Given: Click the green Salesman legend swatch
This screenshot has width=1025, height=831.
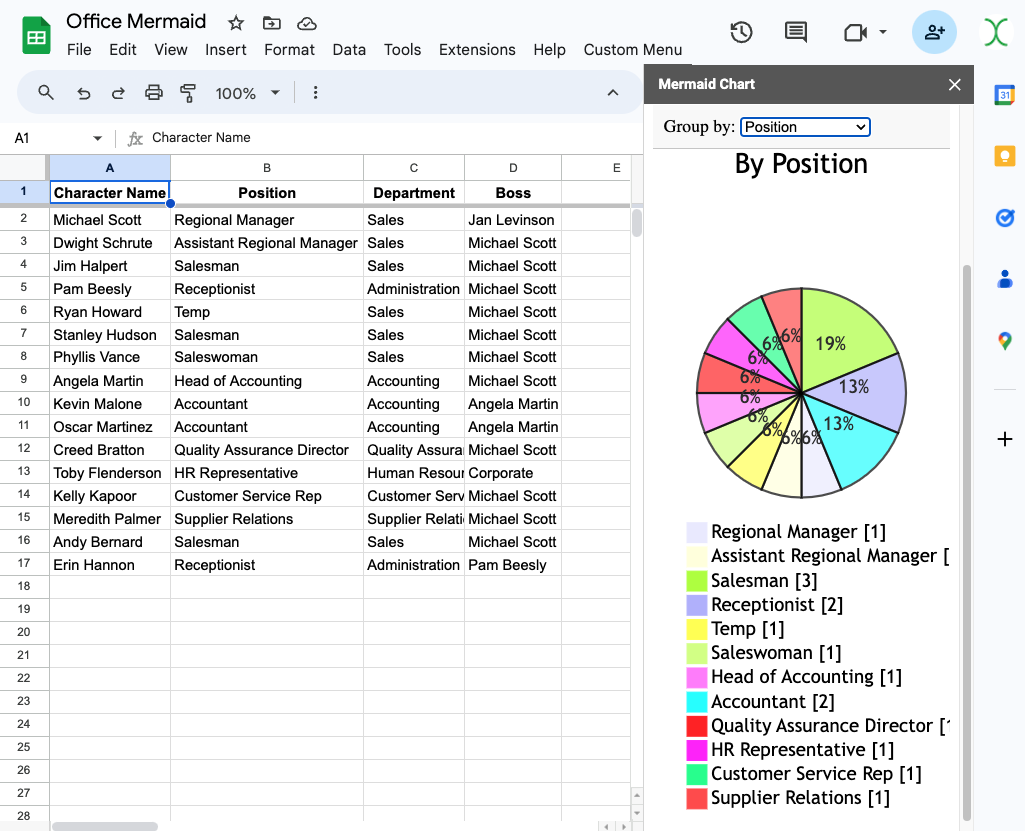Looking at the screenshot, I should coord(697,581).
